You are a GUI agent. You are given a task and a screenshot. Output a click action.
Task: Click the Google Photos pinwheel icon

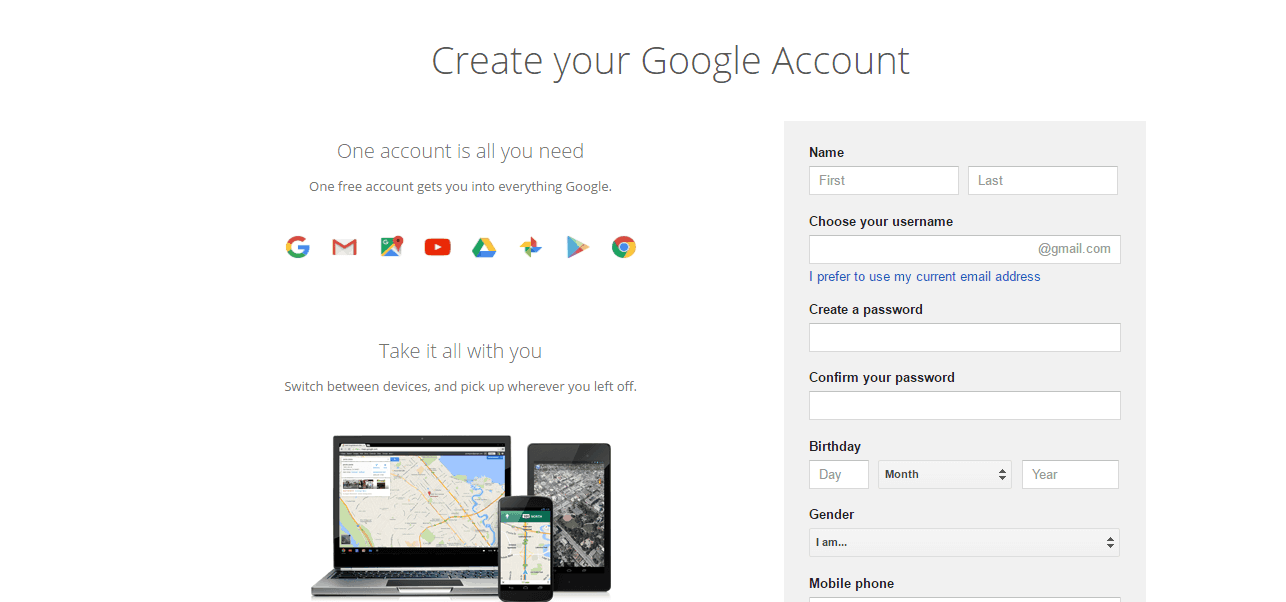coord(531,247)
